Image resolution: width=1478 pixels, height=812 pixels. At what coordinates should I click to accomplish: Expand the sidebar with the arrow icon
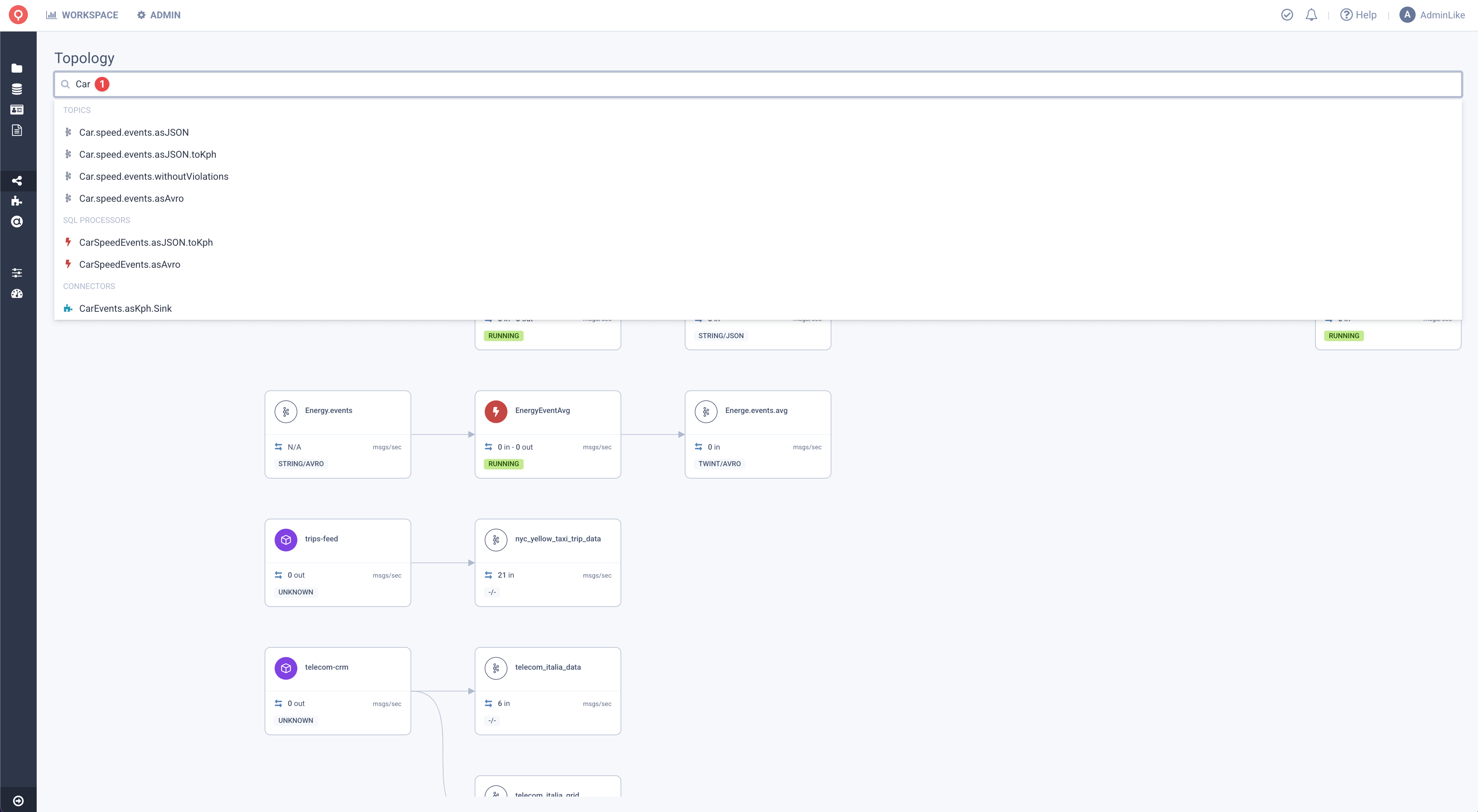(x=18, y=801)
